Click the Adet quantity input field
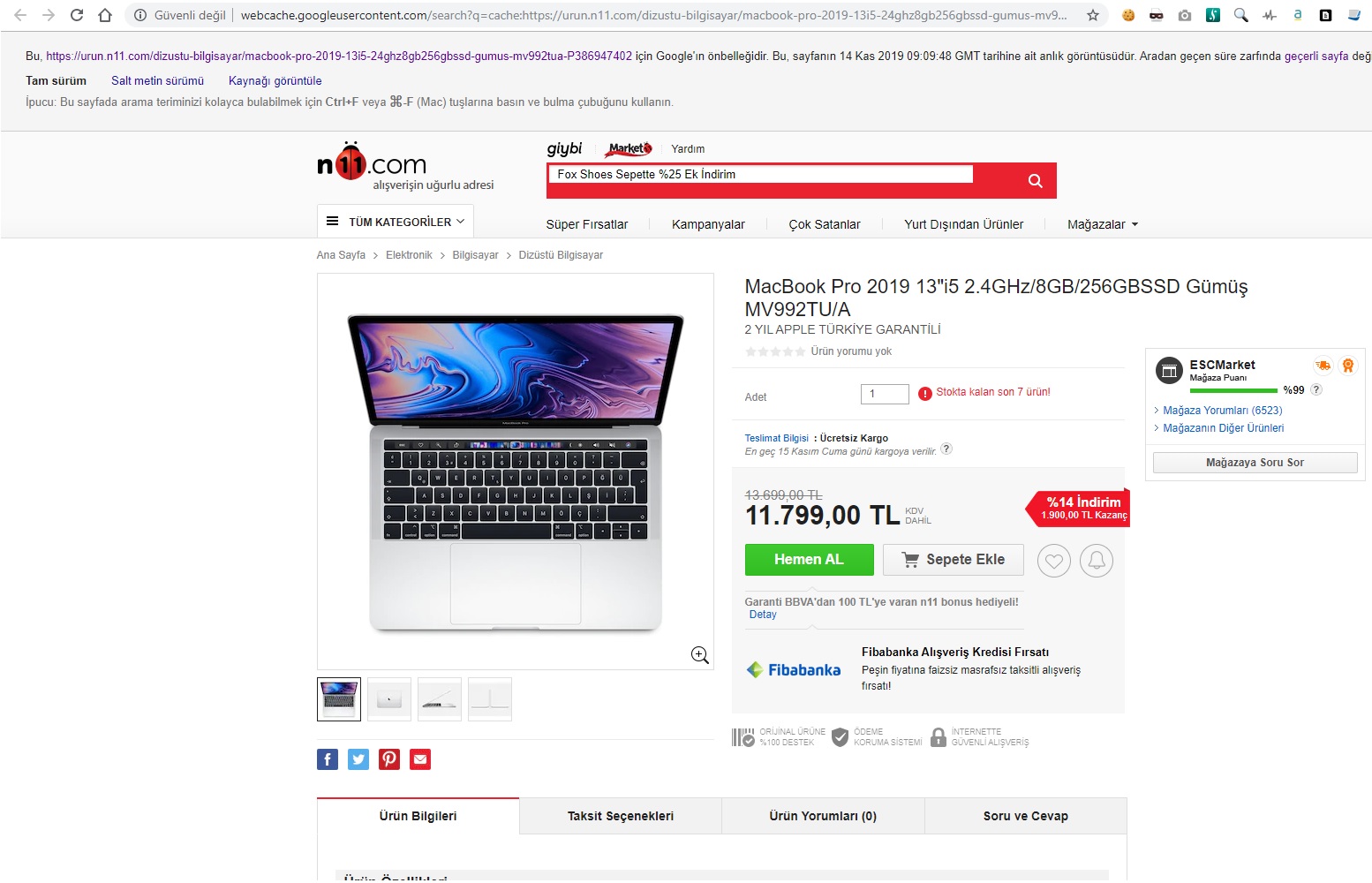Image resolution: width=1372 pixels, height=883 pixels. tap(885, 394)
